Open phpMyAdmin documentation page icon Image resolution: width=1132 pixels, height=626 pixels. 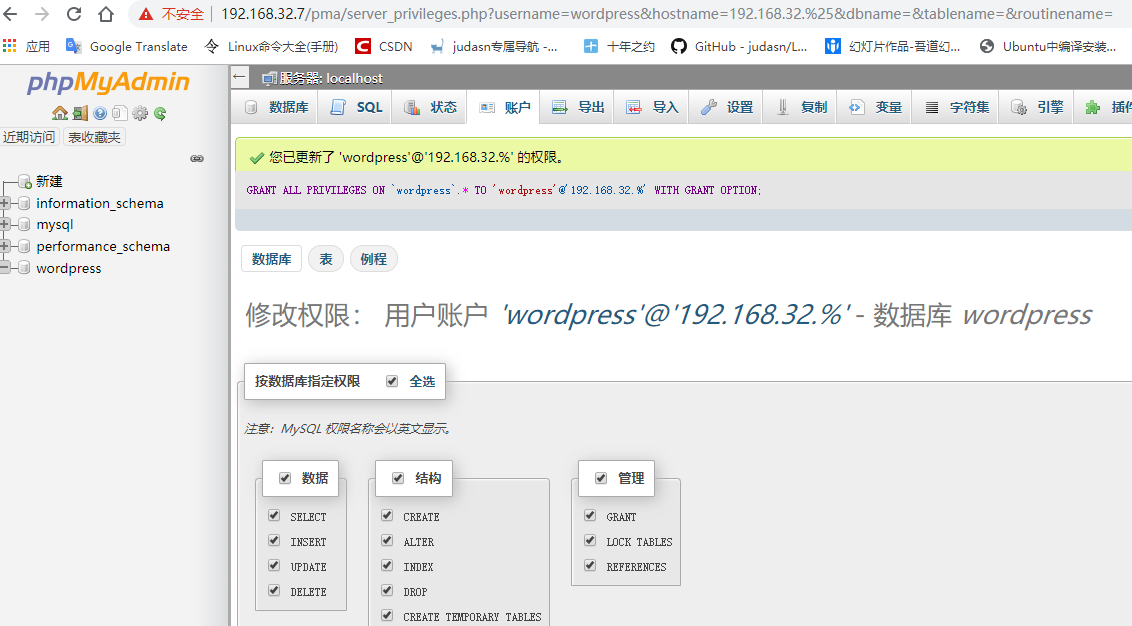coord(120,113)
